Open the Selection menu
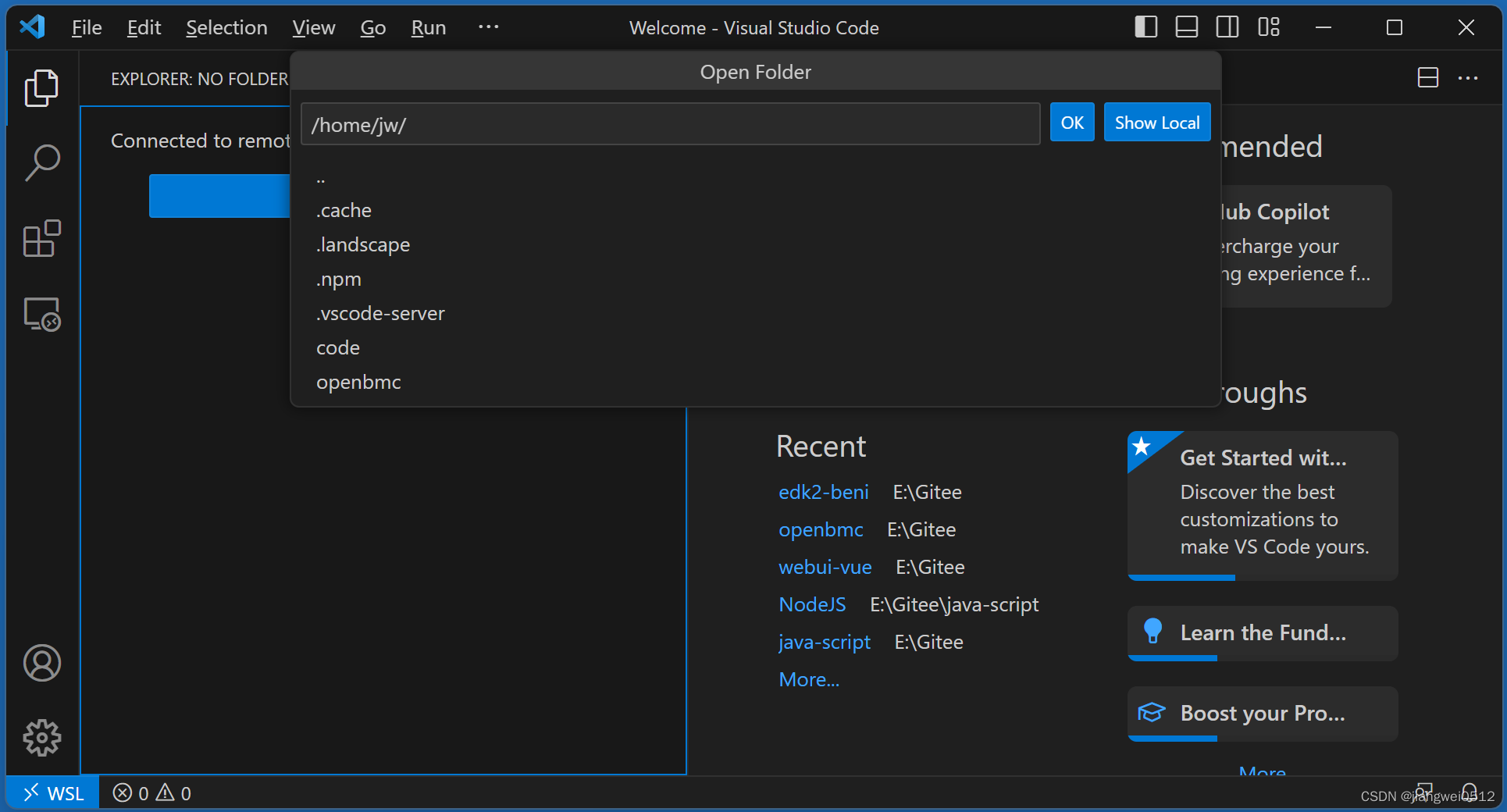Screen dimensions: 1507x812 226,28
